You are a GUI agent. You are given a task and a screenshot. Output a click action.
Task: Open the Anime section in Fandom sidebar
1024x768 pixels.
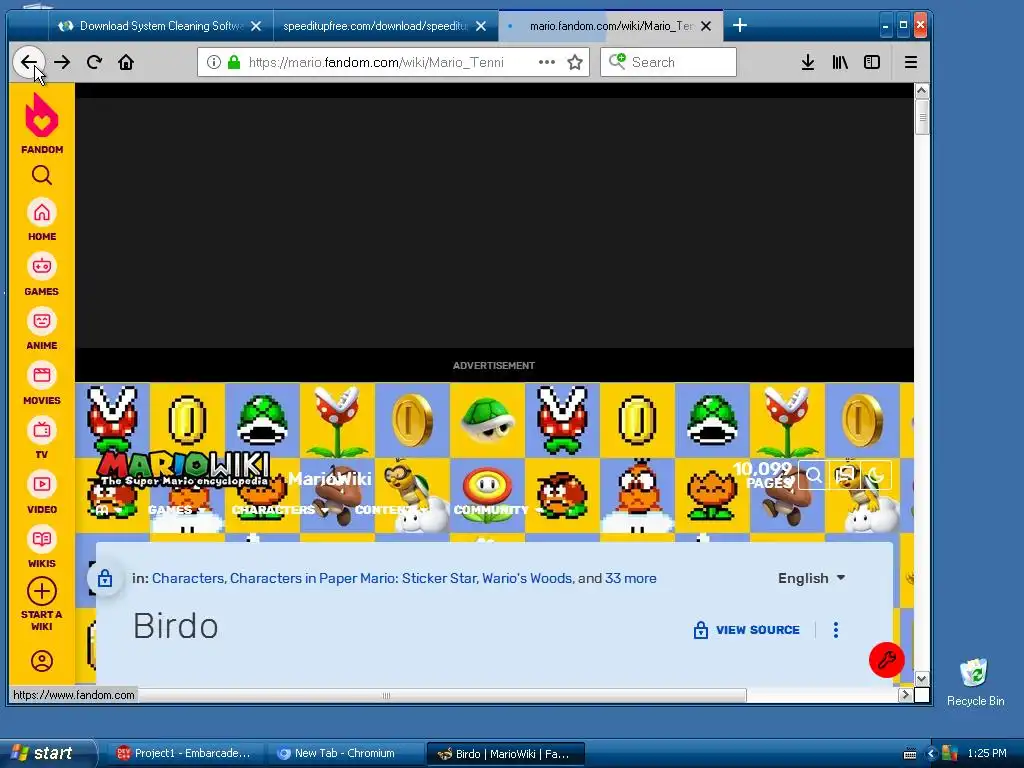coord(42,328)
